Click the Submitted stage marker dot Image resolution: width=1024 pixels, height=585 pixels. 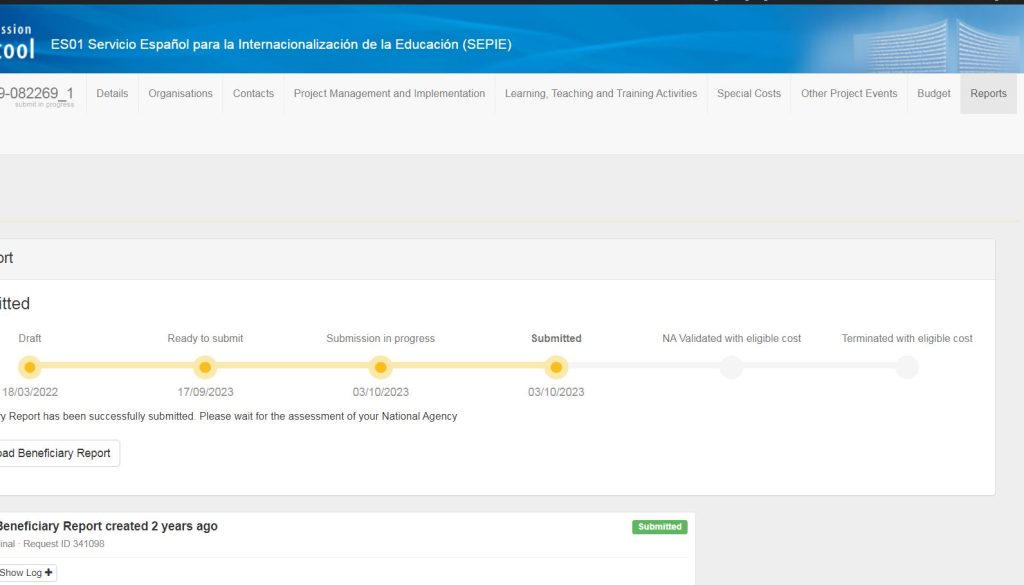coord(556,368)
